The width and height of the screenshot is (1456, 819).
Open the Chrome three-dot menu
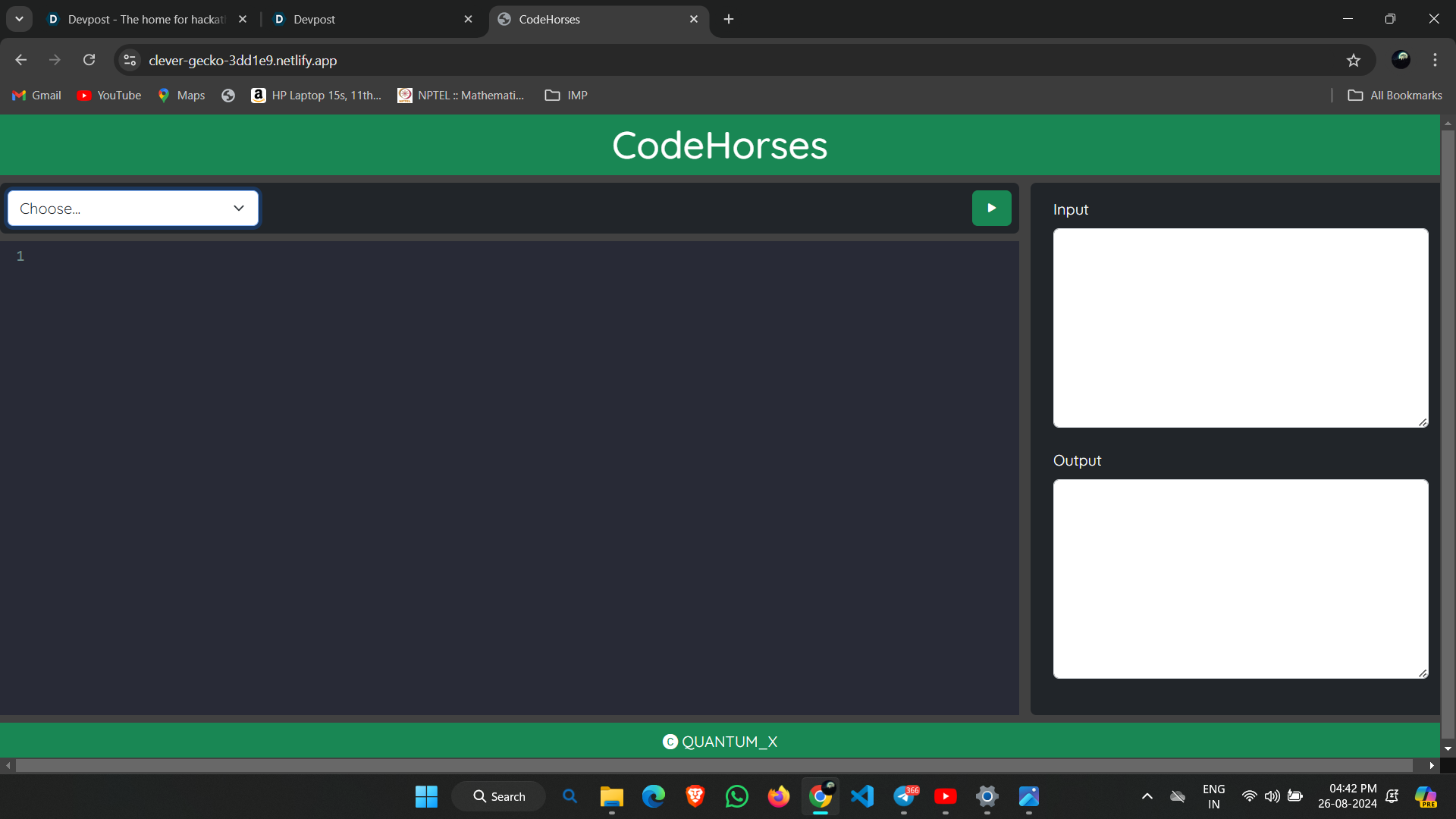[1435, 60]
